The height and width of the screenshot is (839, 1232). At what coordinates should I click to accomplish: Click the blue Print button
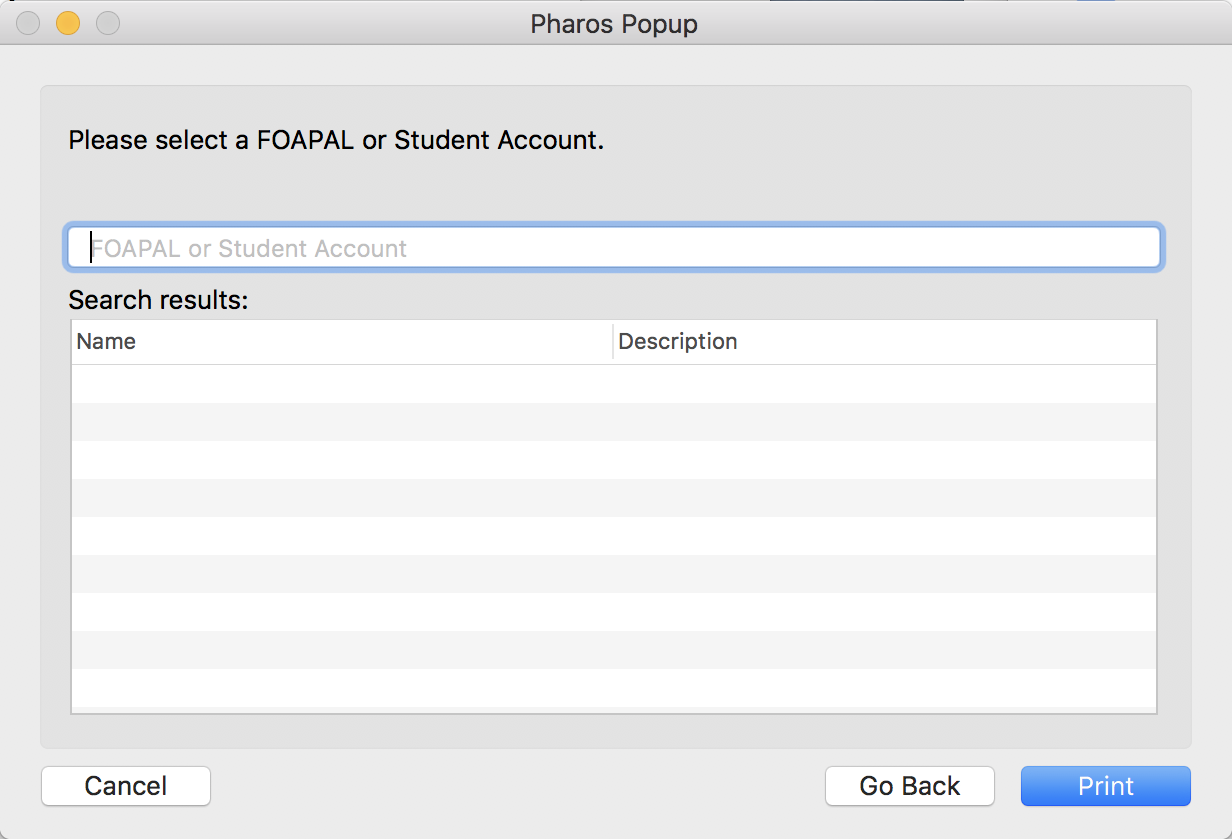point(1105,786)
